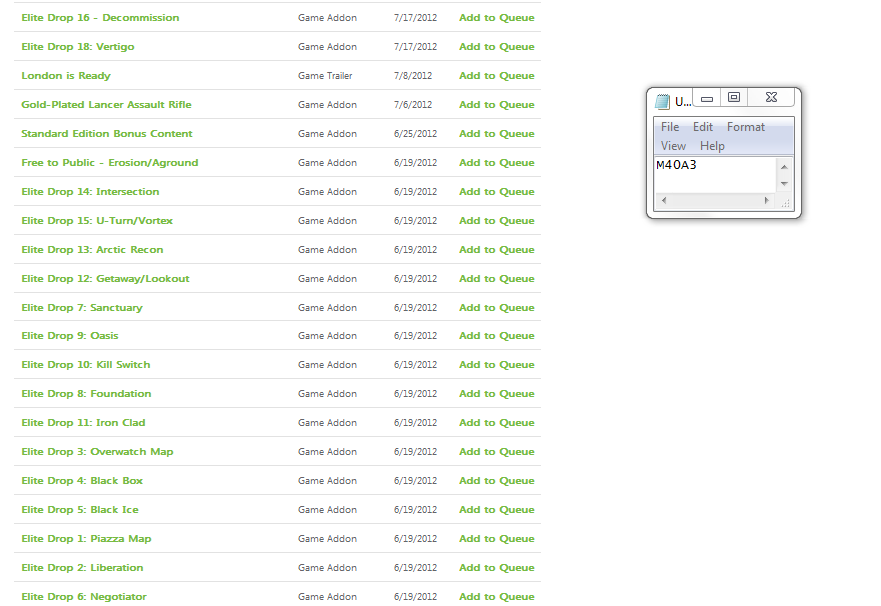
Task: Open Elite Drop 15: U-Turn/Vortex link
Action: pos(97,221)
